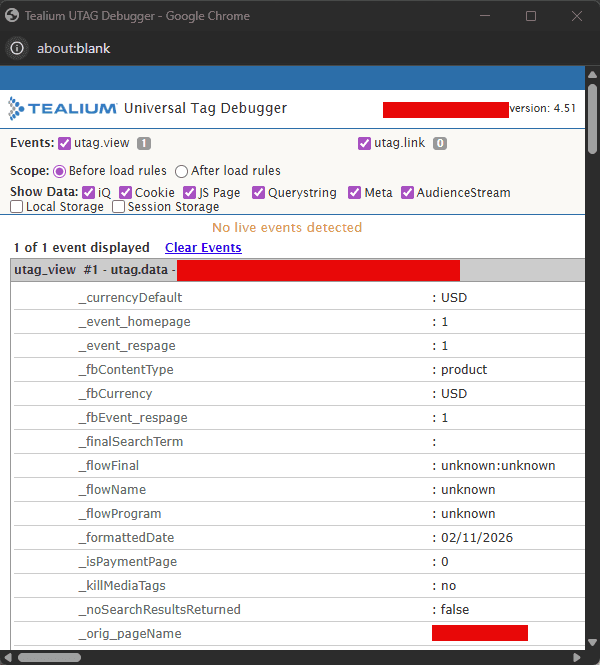Image resolution: width=600 pixels, height=665 pixels.
Task: Click the No live events detected message
Action: [287, 228]
